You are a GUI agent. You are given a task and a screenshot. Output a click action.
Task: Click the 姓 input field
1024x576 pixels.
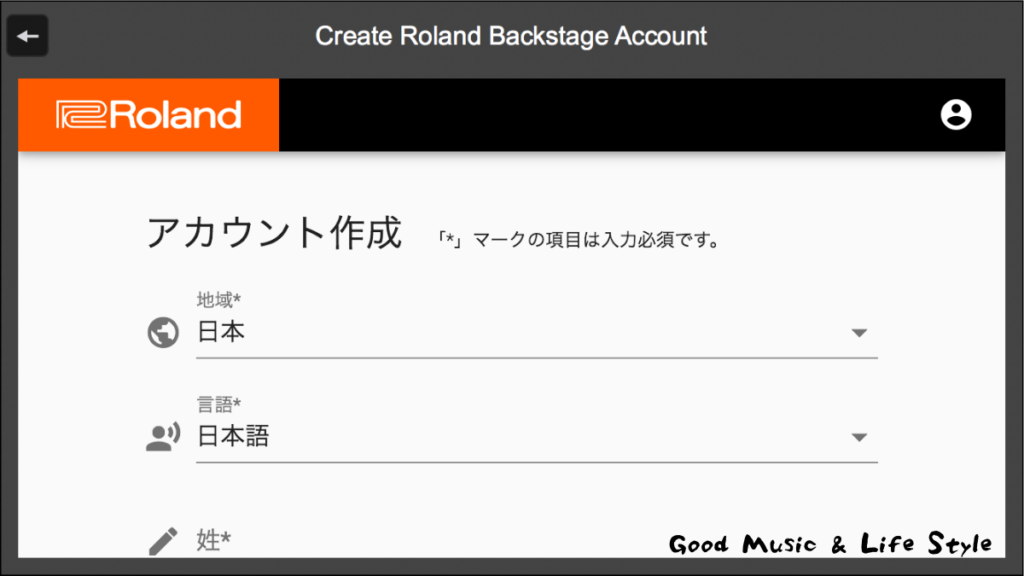point(537,541)
